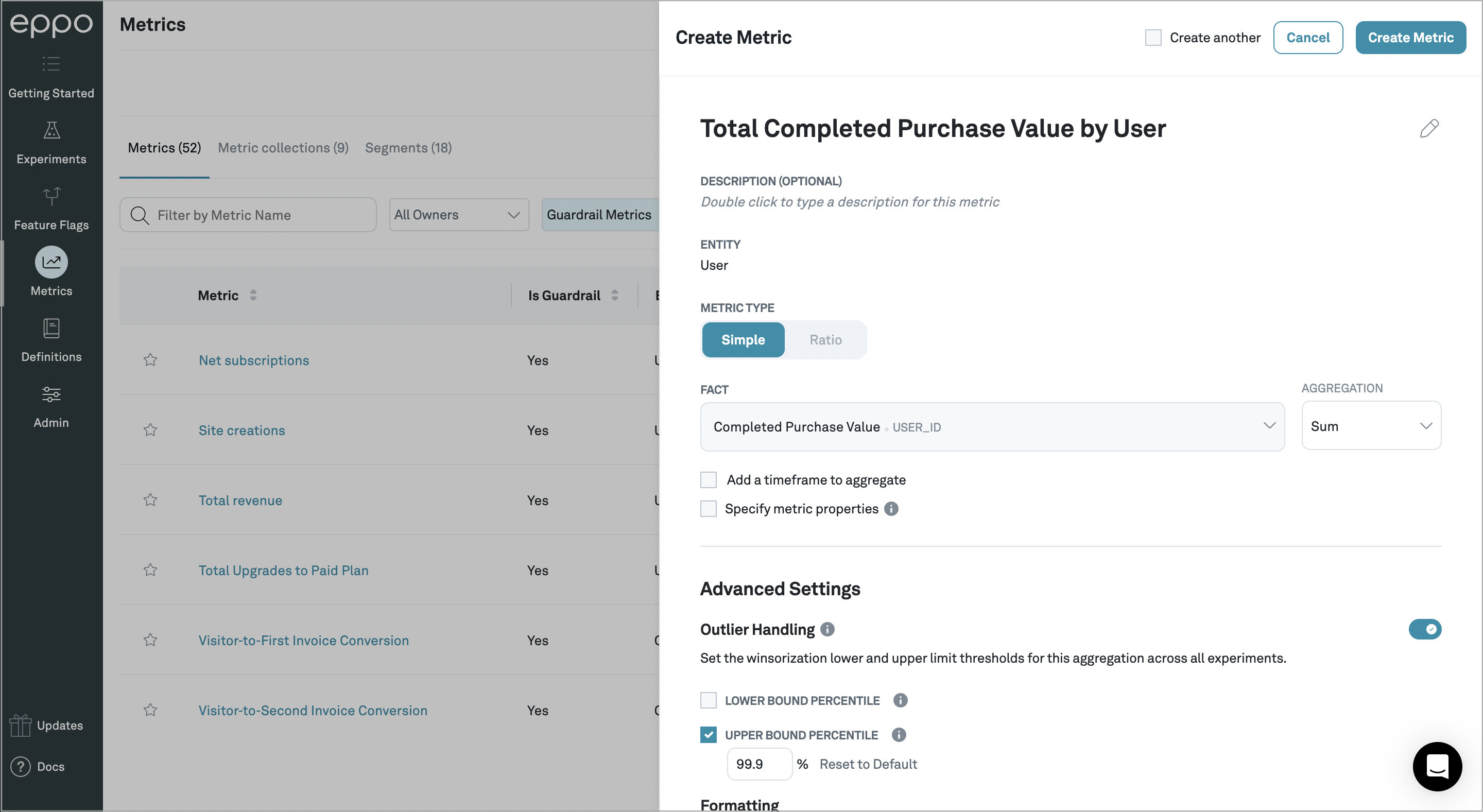Screen dimensions: 1483x812
Task: Click the Cancel button to dismiss
Action: pos(1307,37)
